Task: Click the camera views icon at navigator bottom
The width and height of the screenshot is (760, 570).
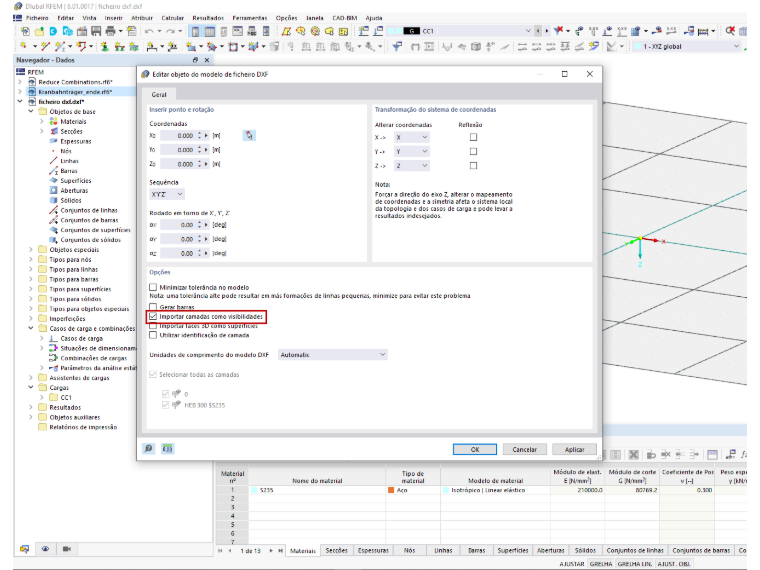Action: pos(67,549)
